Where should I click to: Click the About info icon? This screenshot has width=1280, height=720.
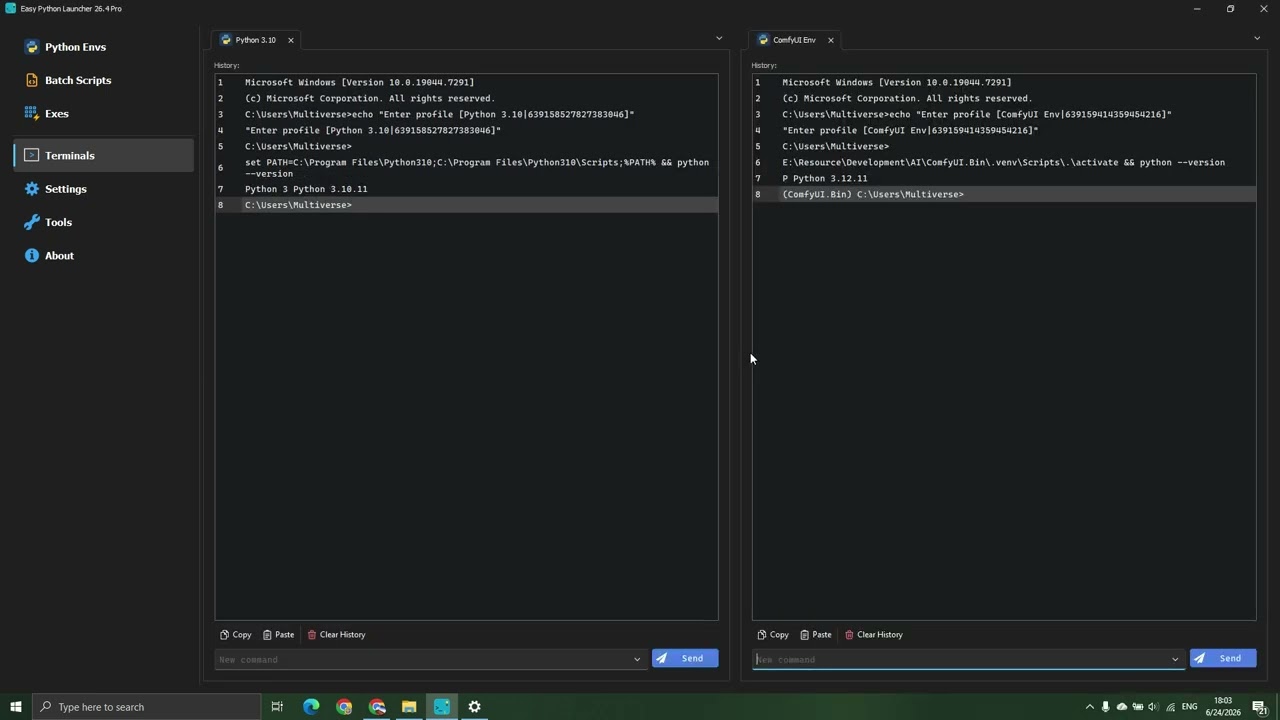click(31, 256)
